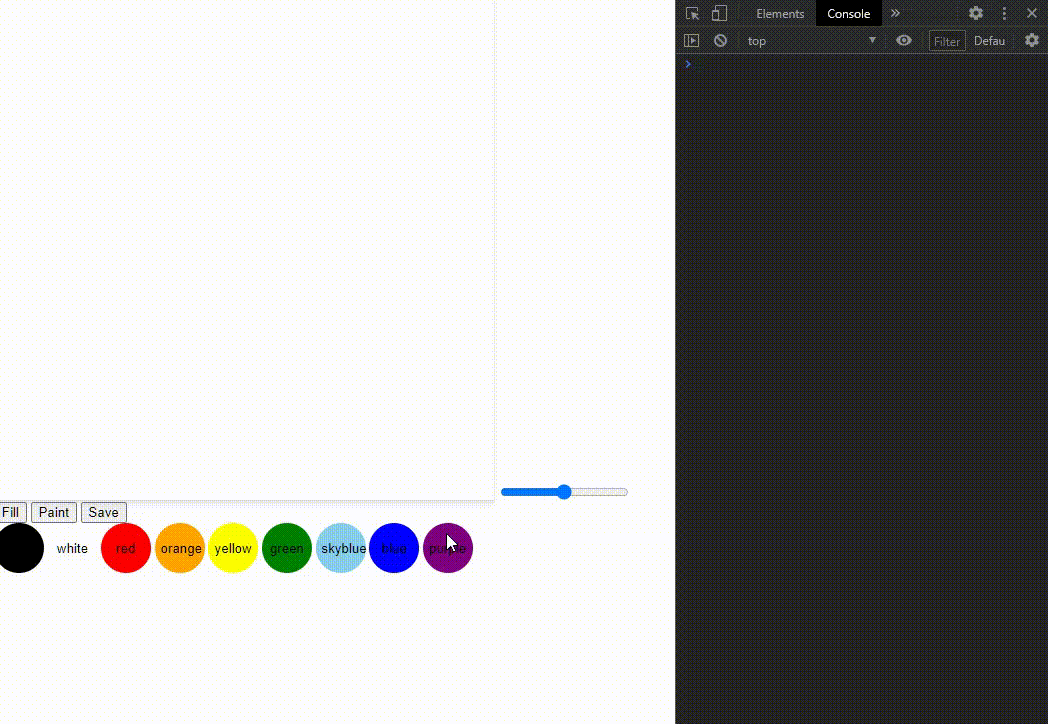The width and height of the screenshot is (1048, 724).
Task: Click the Fill button
Action: pyautogui.click(x=11, y=512)
